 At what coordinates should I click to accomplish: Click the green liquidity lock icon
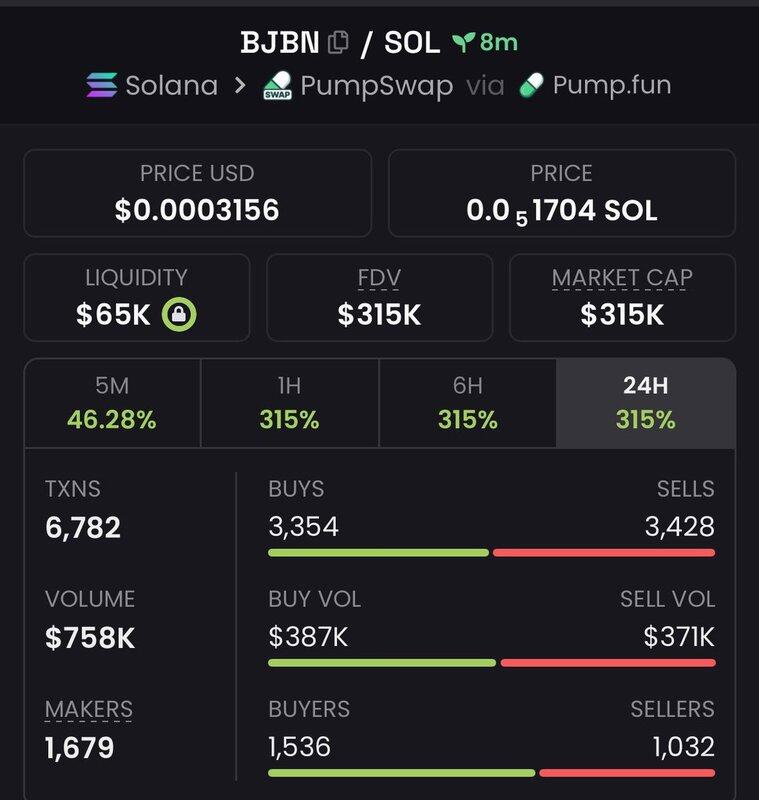(x=179, y=315)
